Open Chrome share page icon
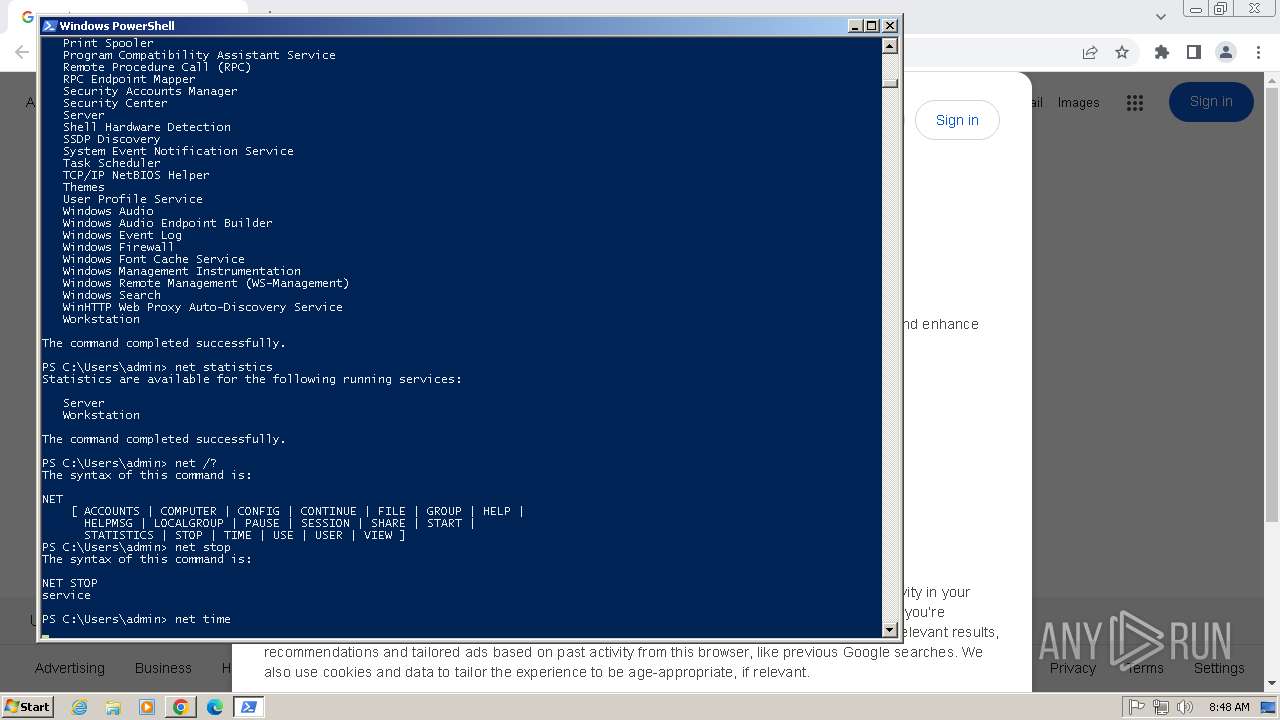This screenshot has width=1280, height=720. tap(1090, 52)
